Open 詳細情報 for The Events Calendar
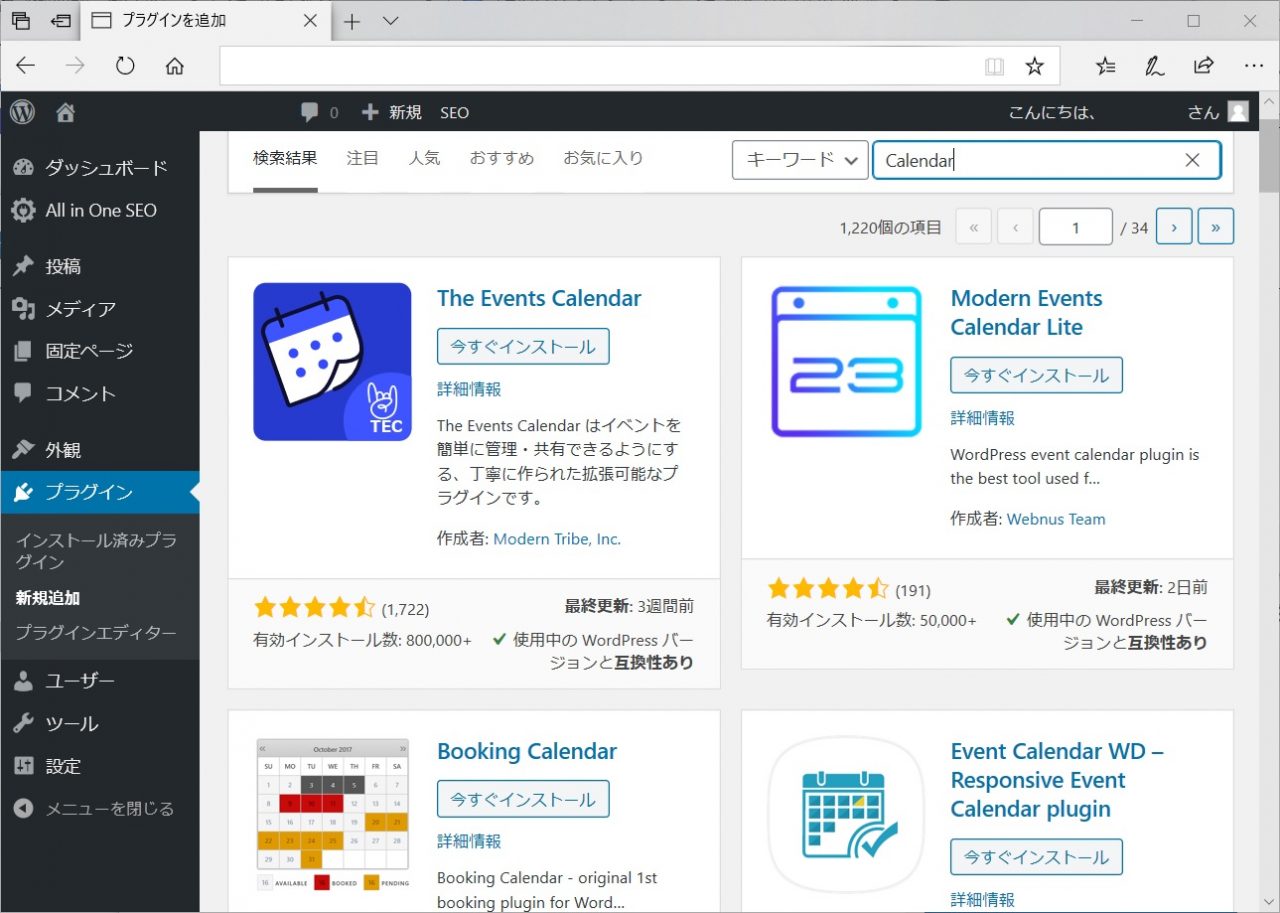Viewport: 1280px width, 913px height. click(x=469, y=389)
